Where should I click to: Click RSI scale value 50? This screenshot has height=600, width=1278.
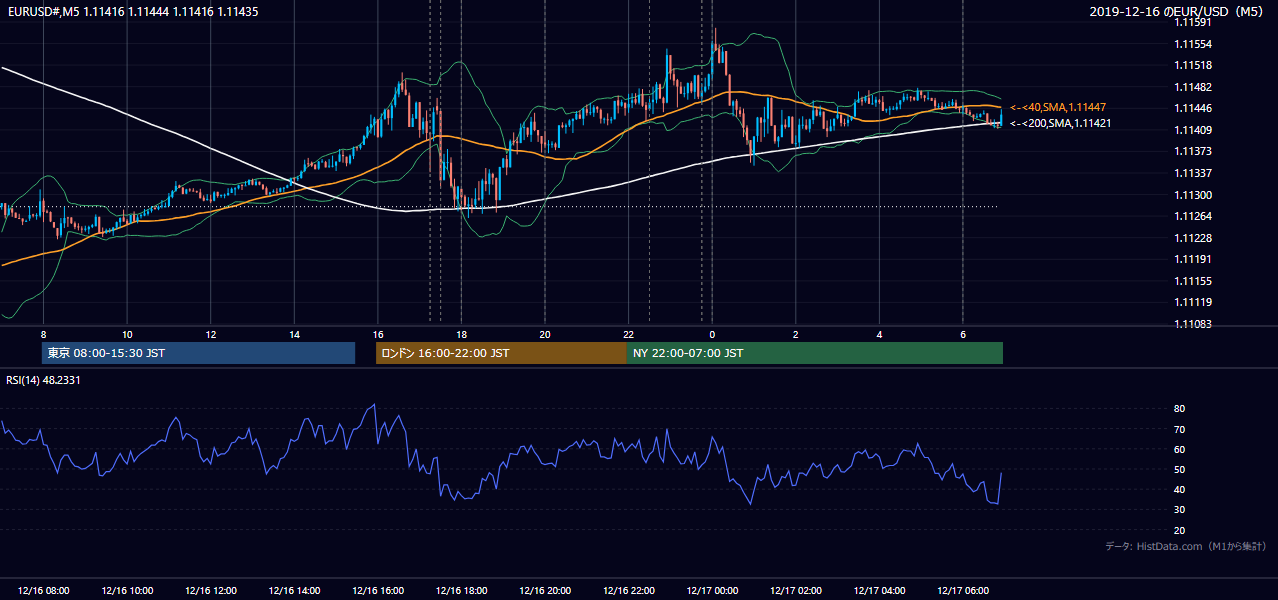(1180, 469)
